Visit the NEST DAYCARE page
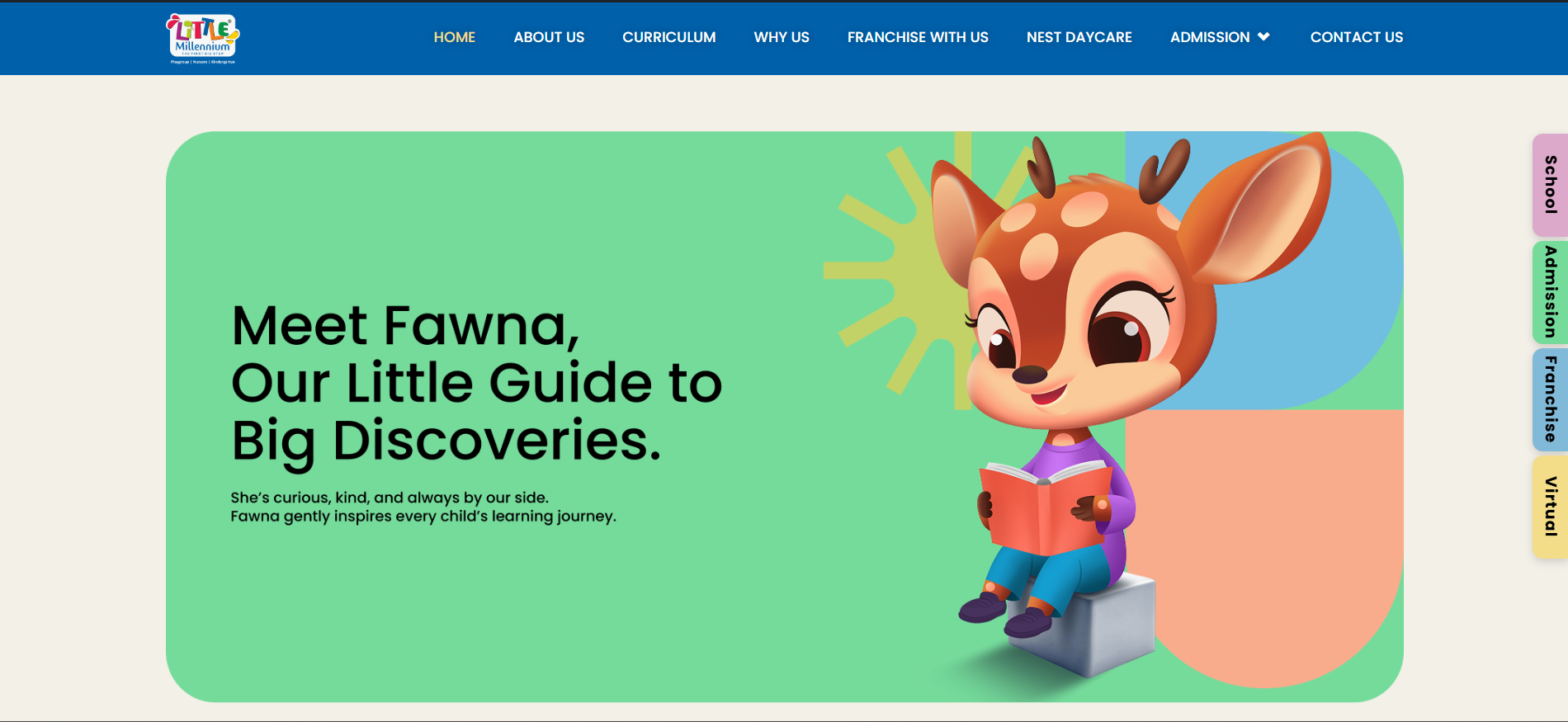1568x722 pixels. point(1079,37)
